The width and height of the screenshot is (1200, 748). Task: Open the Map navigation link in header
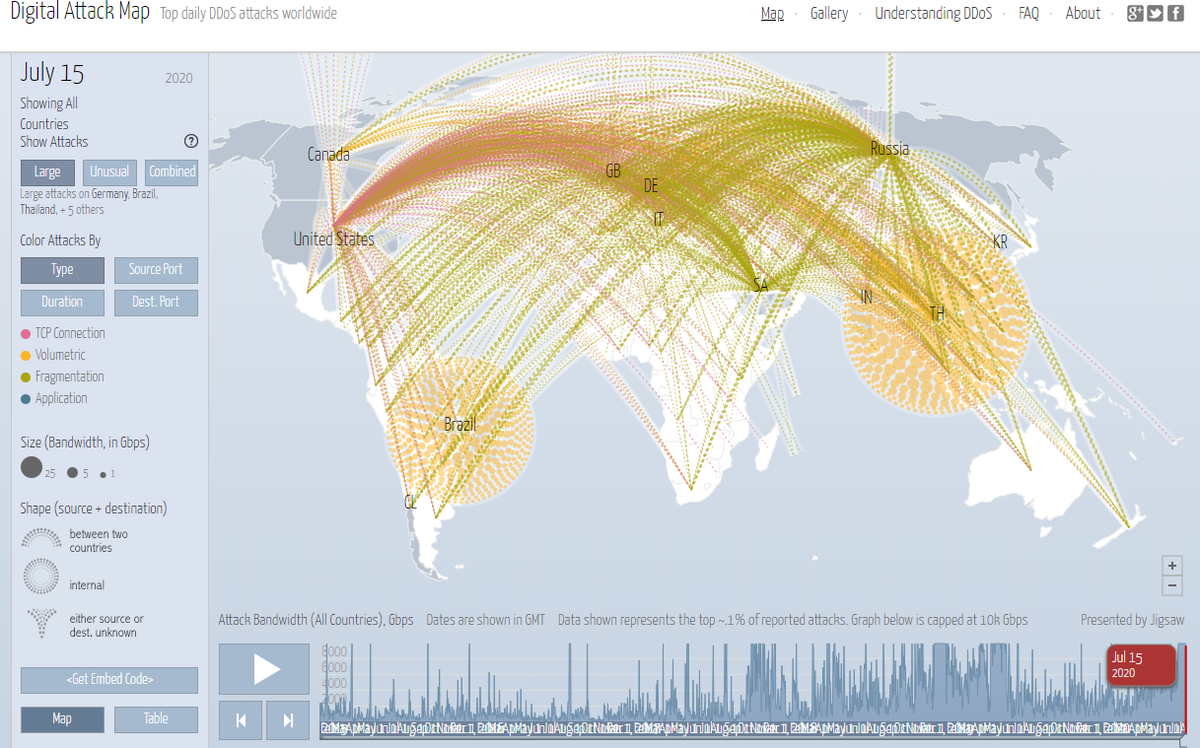(x=772, y=13)
